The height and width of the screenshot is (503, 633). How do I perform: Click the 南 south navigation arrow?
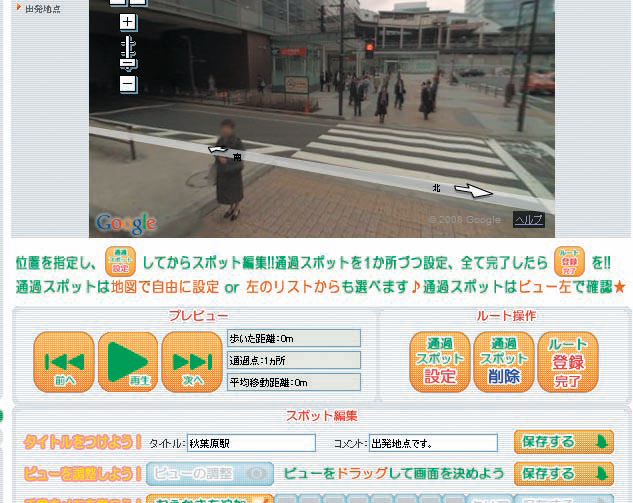click(x=218, y=150)
